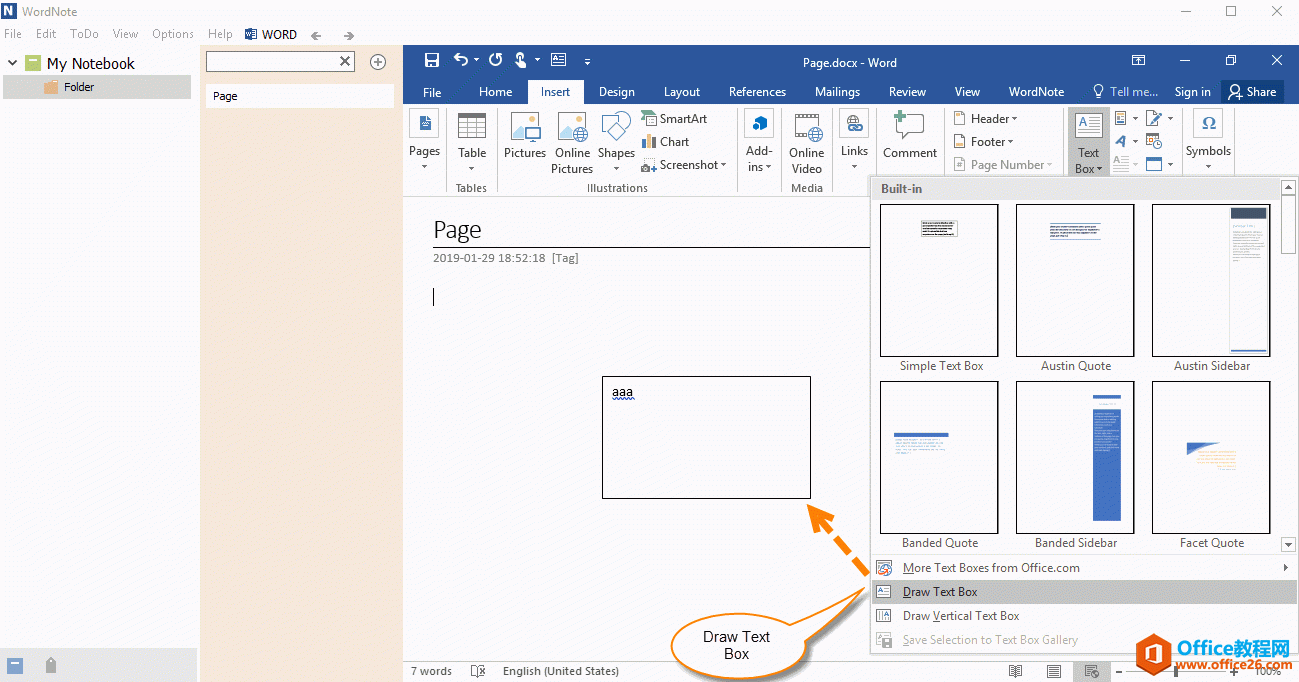The width and height of the screenshot is (1299, 682).
Task: Switch to Read Mode view in status bar
Action: pyautogui.click(x=1016, y=671)
